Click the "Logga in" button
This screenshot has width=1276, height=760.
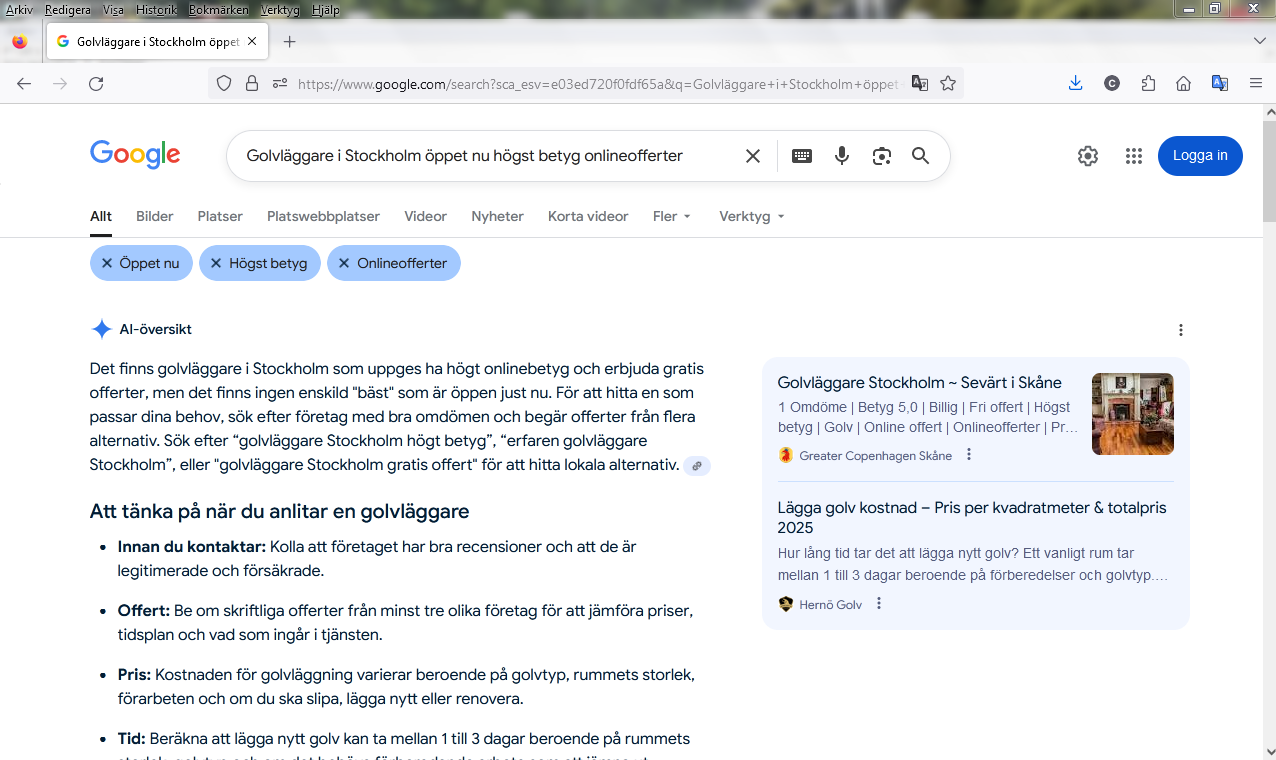click(x=1200, y=156)
